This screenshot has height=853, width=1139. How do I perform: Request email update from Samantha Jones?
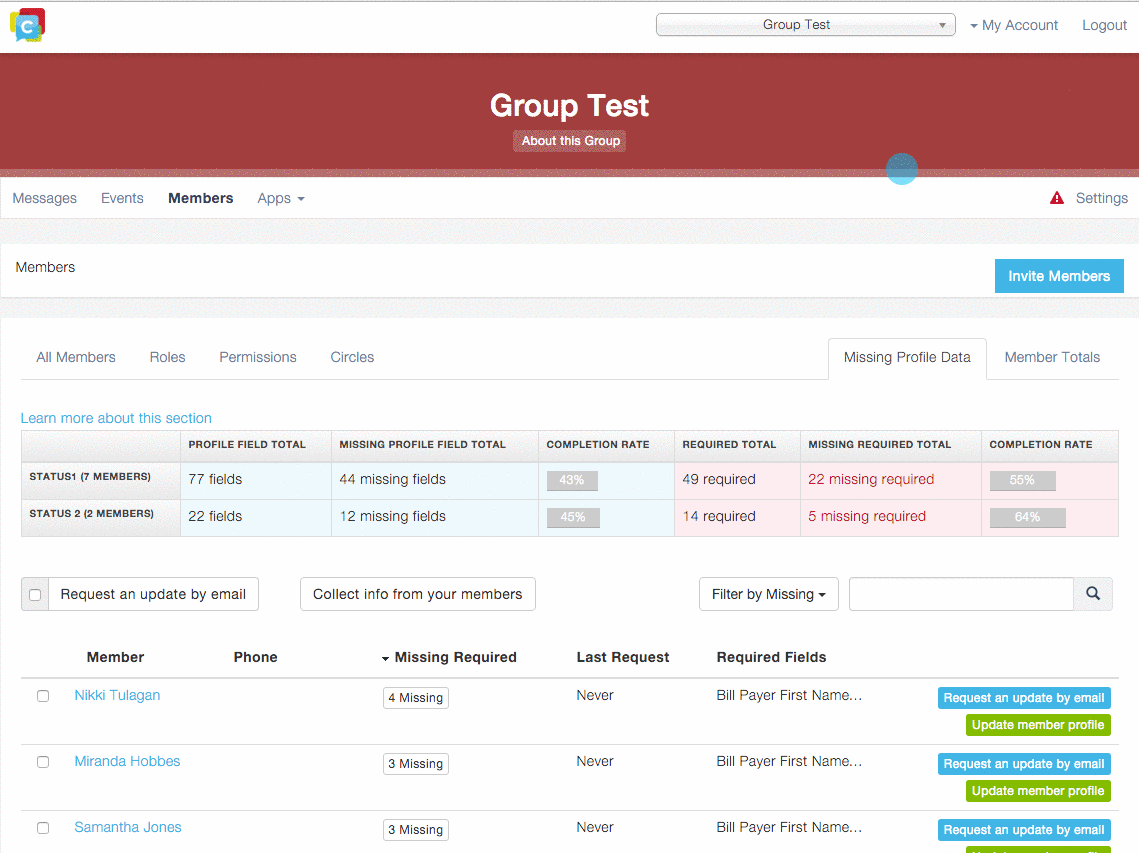click(1024, 830)
